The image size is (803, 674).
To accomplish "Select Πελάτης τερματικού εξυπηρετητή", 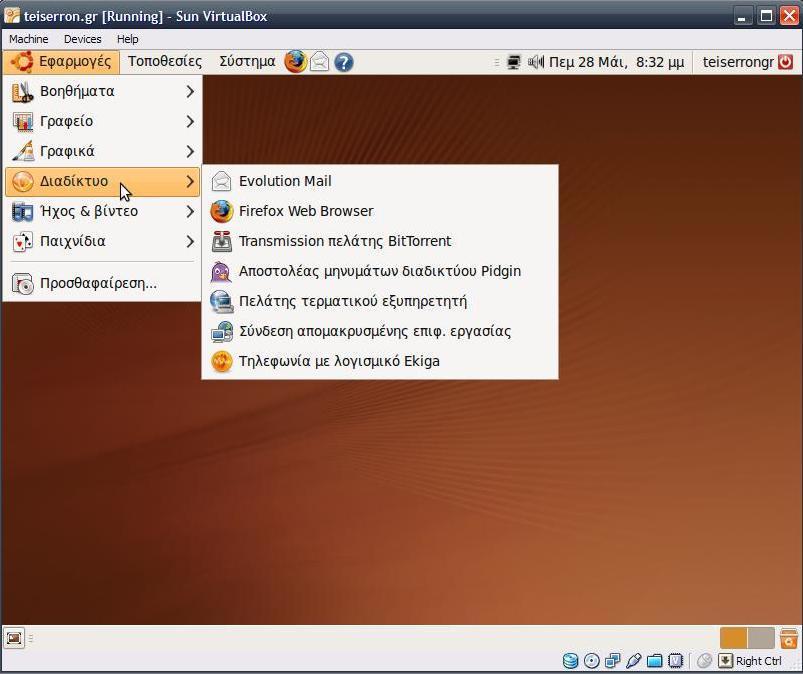I will point(380,301).
